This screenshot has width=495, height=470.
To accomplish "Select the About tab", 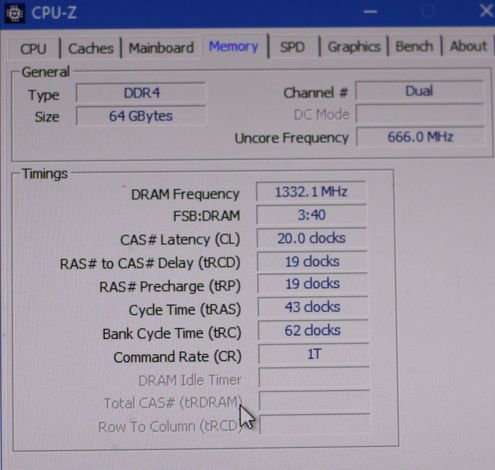I will tap(468, 46).
